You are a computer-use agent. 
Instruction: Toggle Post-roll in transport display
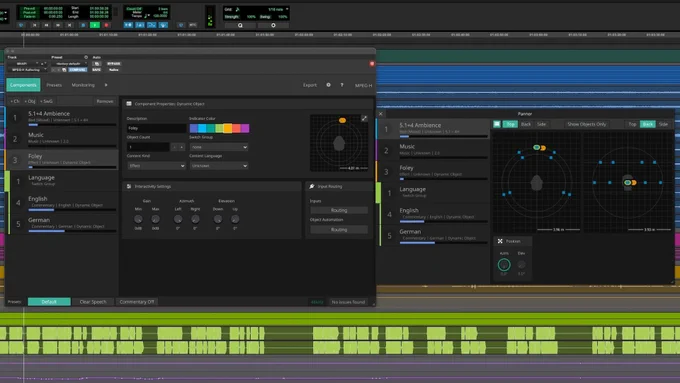coord(29,13)
